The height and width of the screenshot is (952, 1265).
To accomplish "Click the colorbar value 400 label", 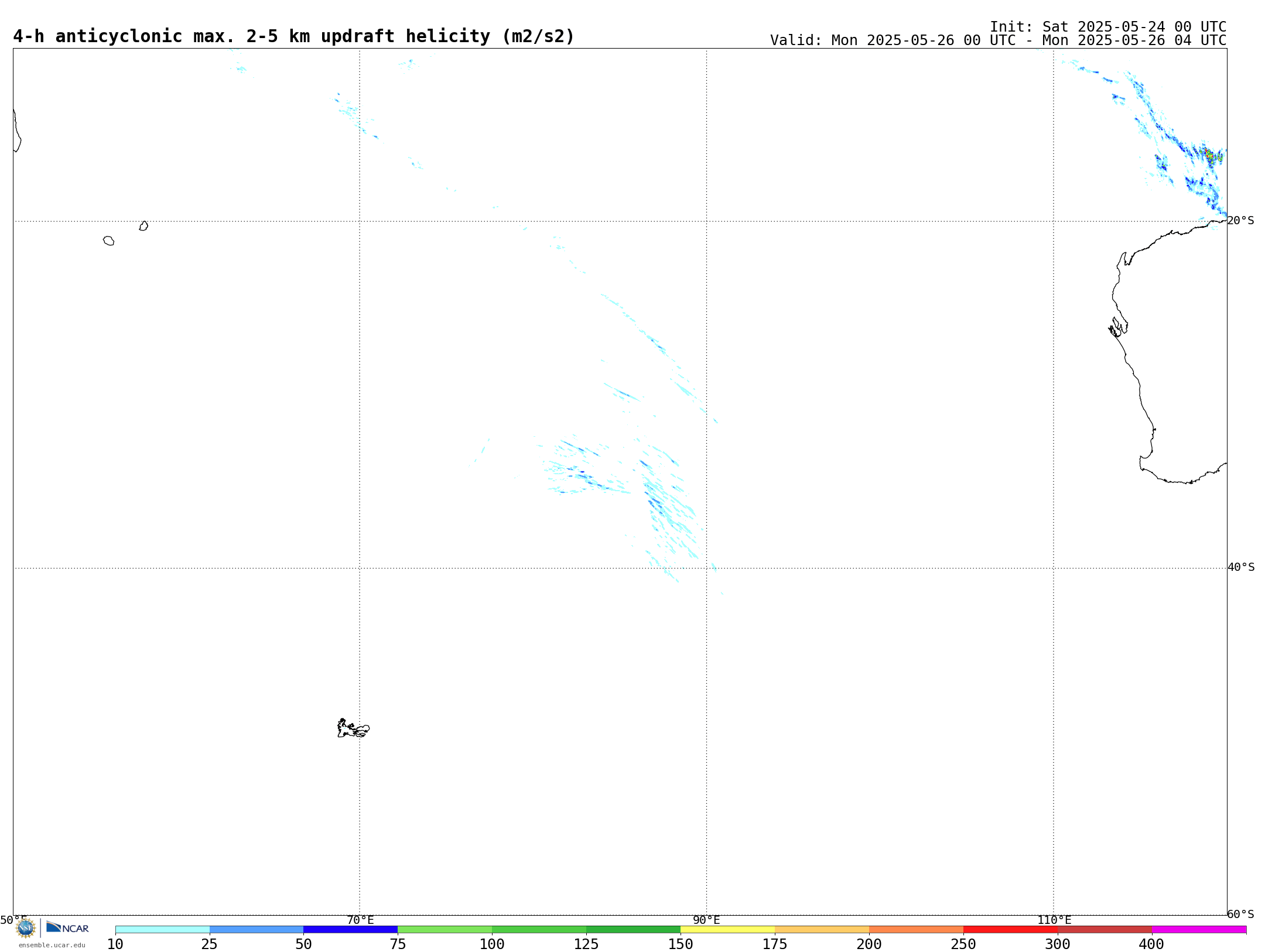I will 1151,944.
